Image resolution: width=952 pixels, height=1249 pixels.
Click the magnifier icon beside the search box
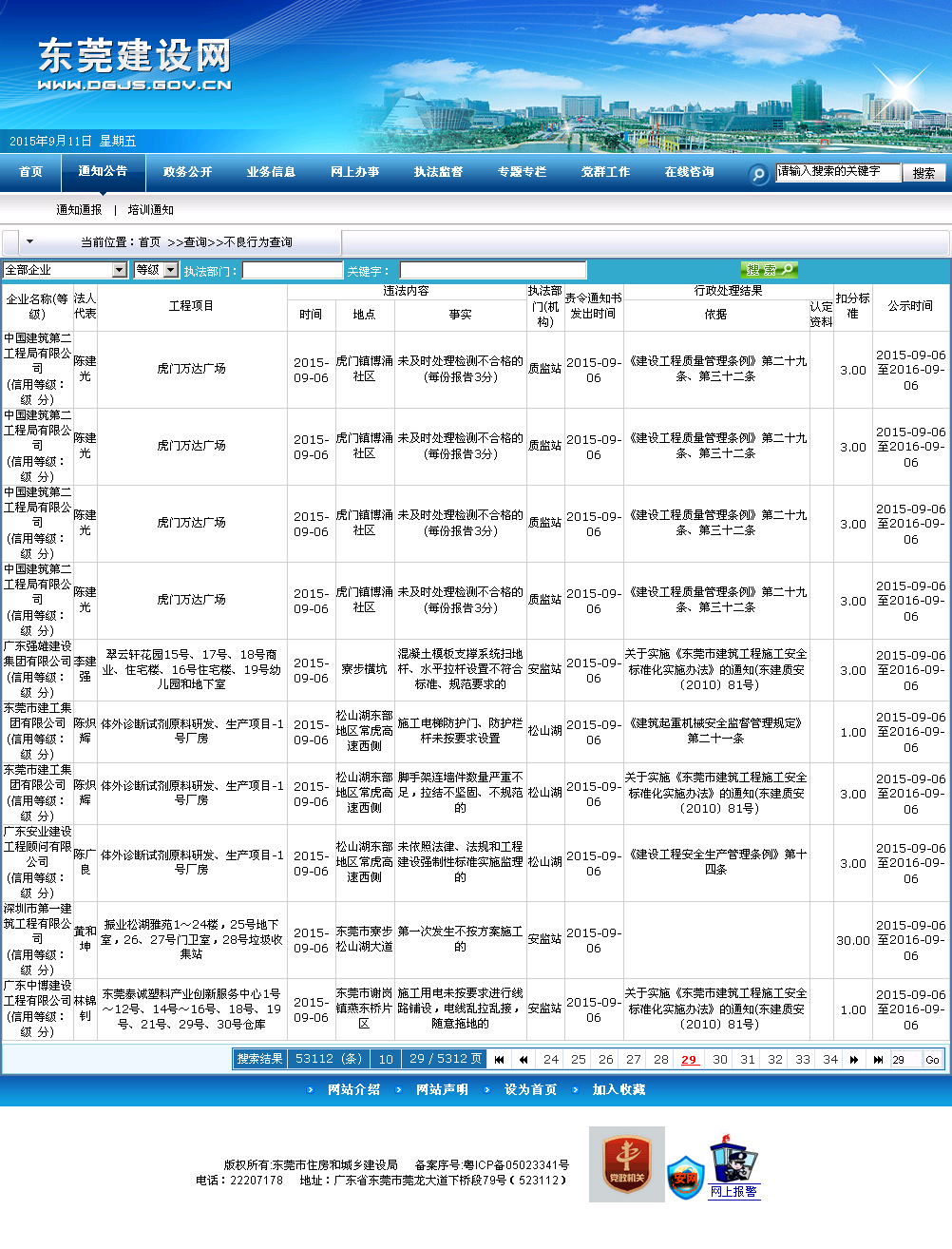758,174
